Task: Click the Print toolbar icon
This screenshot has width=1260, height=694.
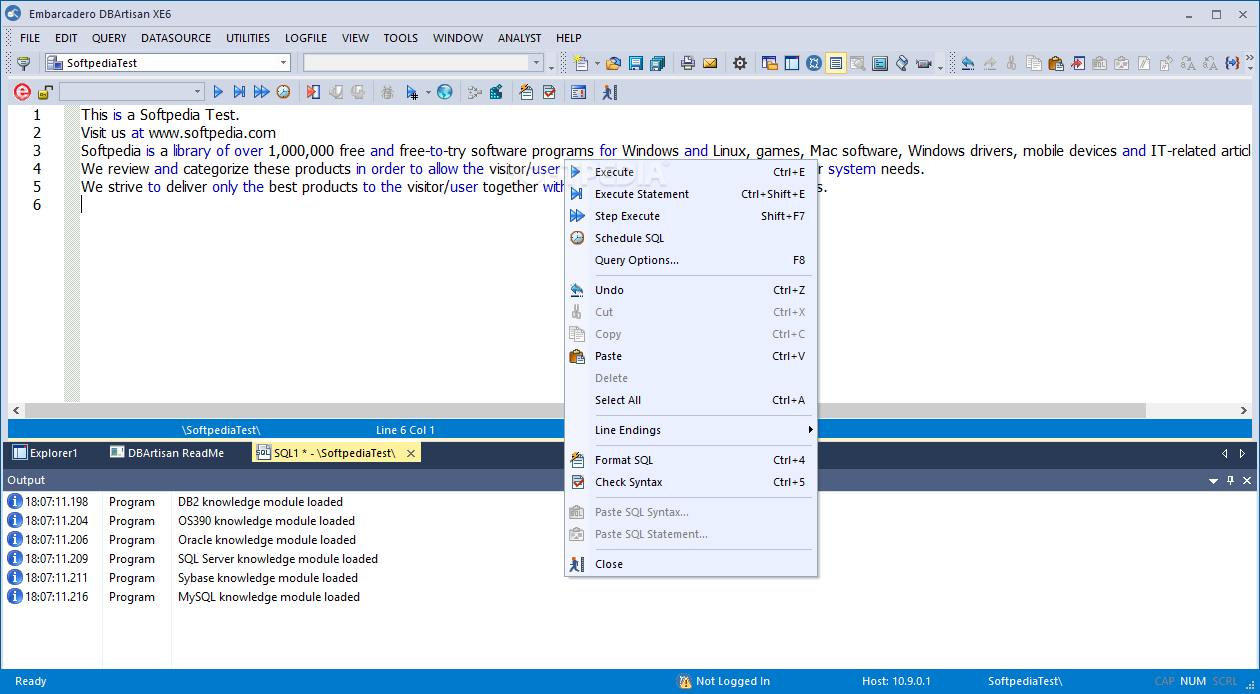Action: point(688,63)
